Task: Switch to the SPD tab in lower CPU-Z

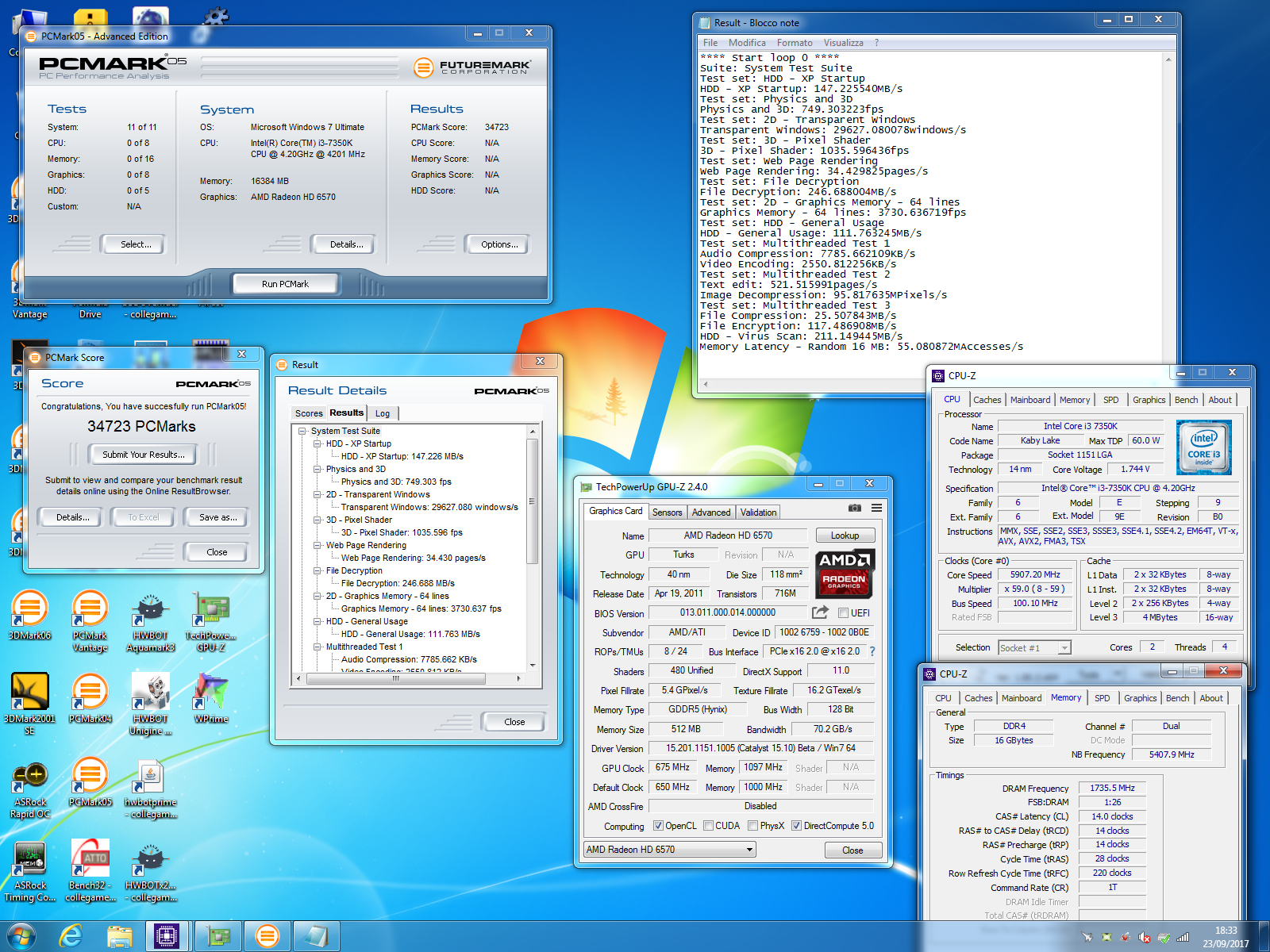Action: coord(1102,698)
